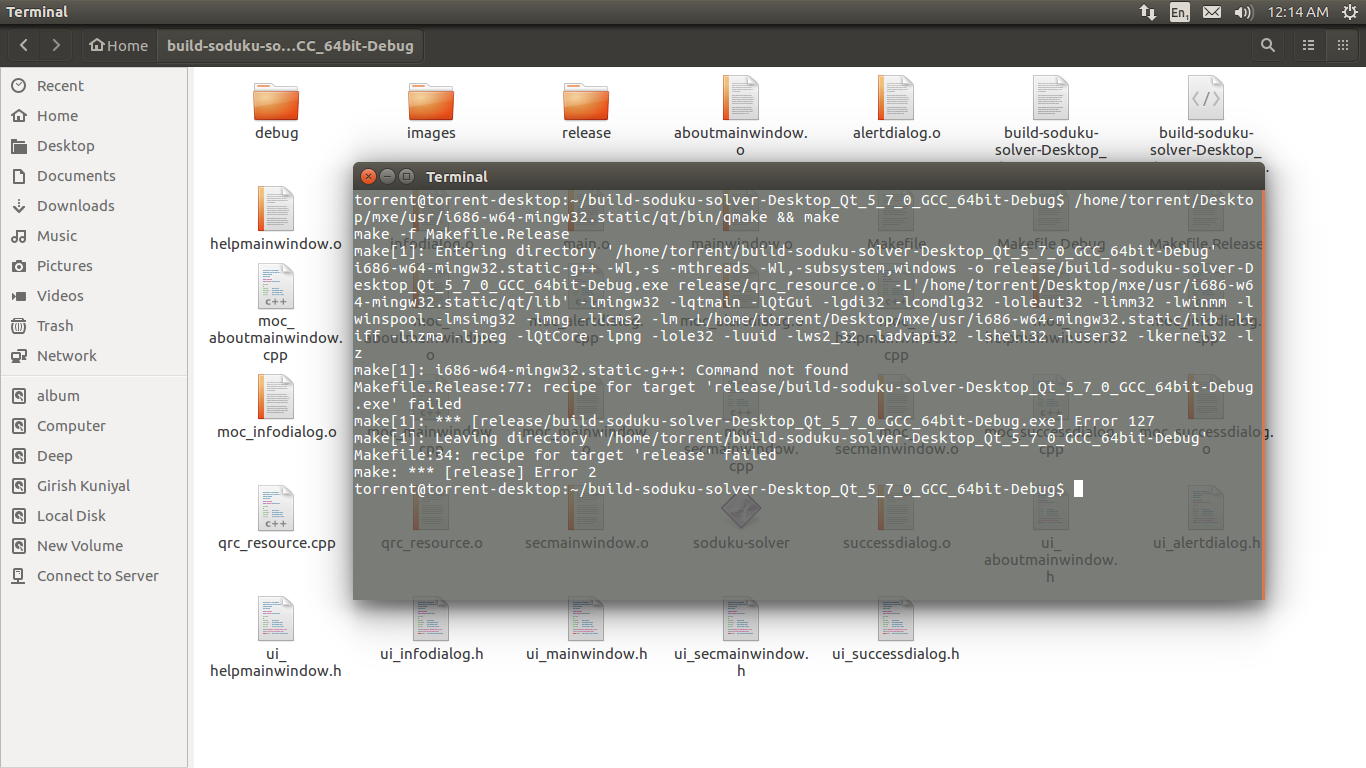Open Home in the sidebar
This screenshot has width=1366, height=768.
click(94, 116)
